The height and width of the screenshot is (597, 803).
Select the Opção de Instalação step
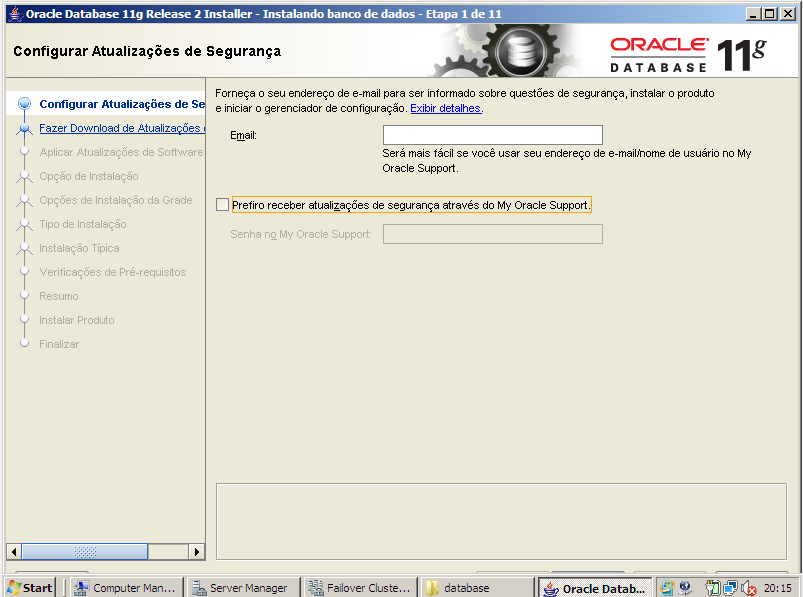(89, 176)
